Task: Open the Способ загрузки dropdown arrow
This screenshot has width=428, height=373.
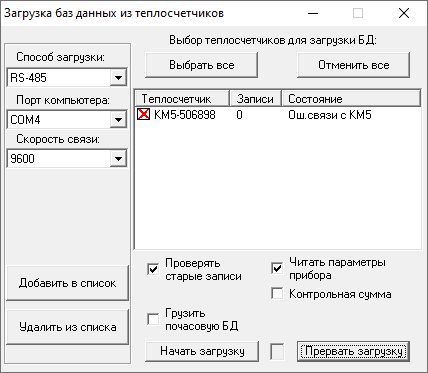Action: coord(118,78)
